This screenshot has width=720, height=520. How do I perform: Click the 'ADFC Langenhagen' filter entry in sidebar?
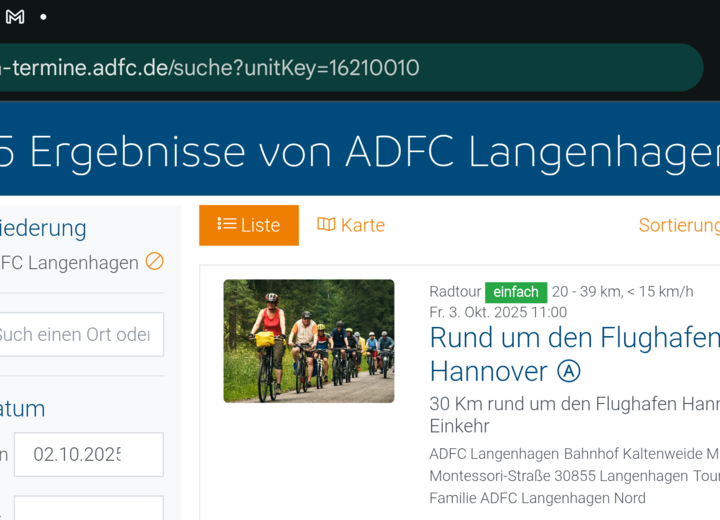point(69,263)
